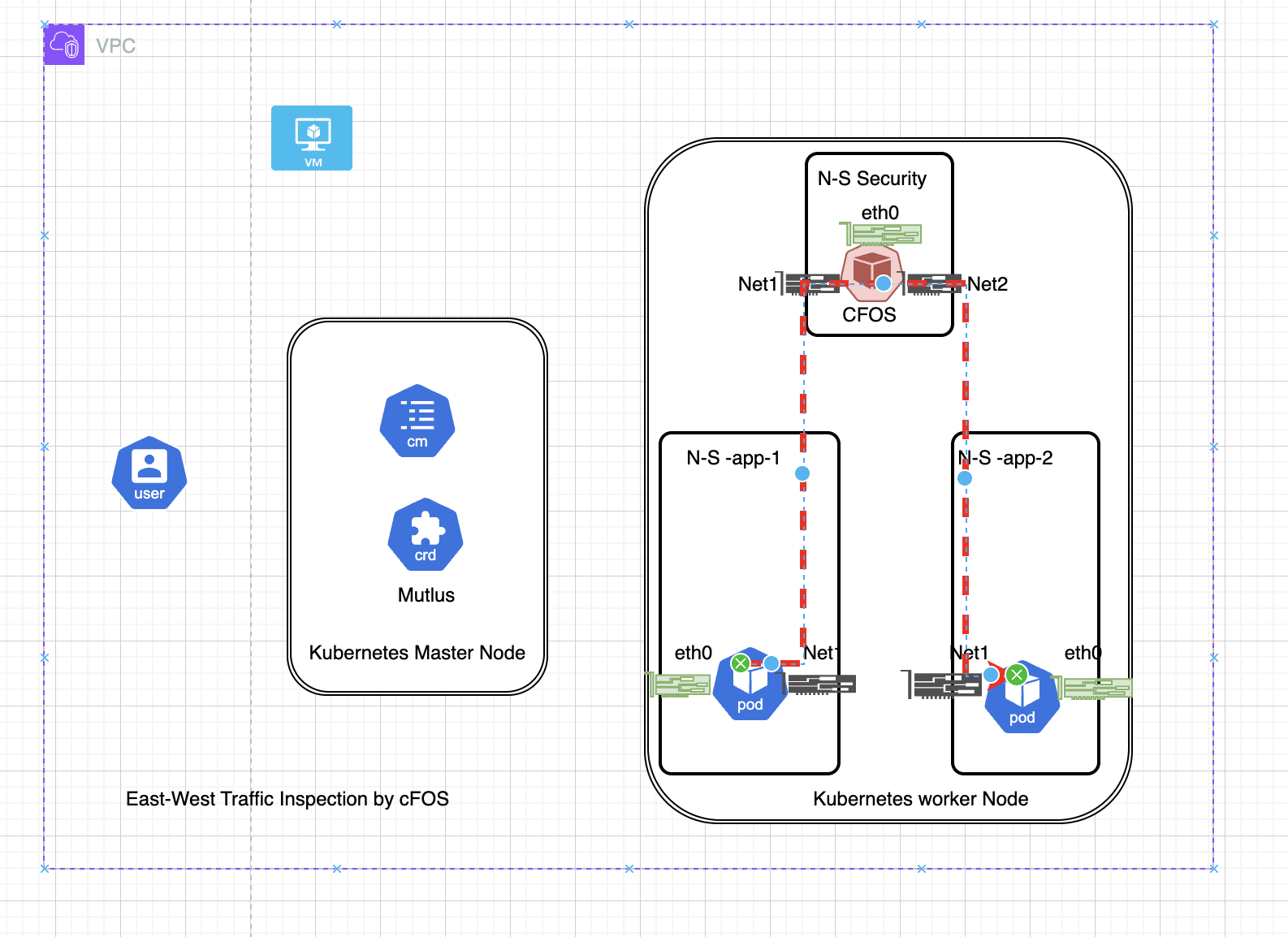Select East-West Traffic Inspection by cFOS text
Viewport: 1288px width, 937px height.
[x=287, y=799]
